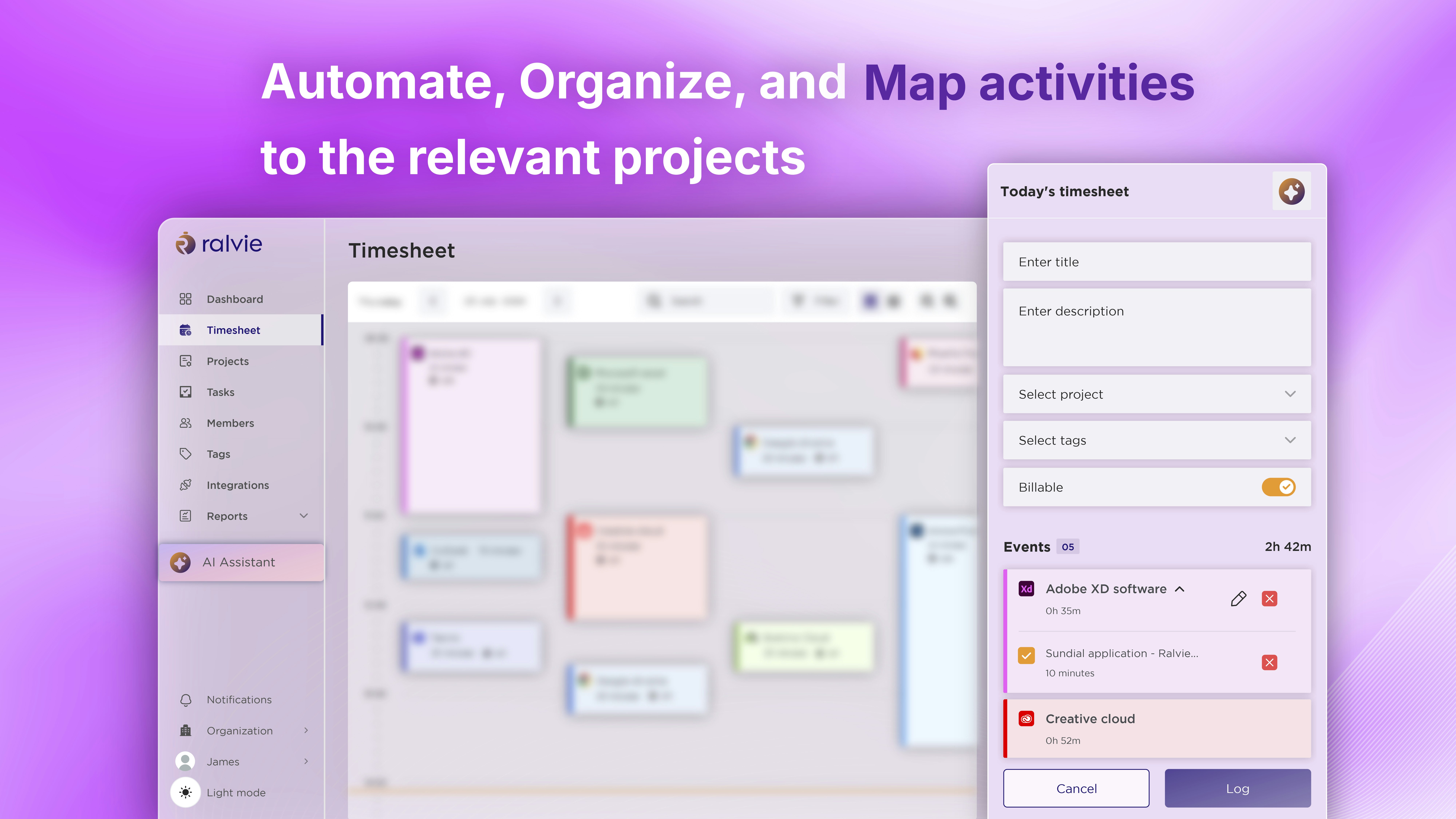Click the Tags label icon
Image resolution: width=1456 pixels, height=819 pixels.
tap(185, 454)
